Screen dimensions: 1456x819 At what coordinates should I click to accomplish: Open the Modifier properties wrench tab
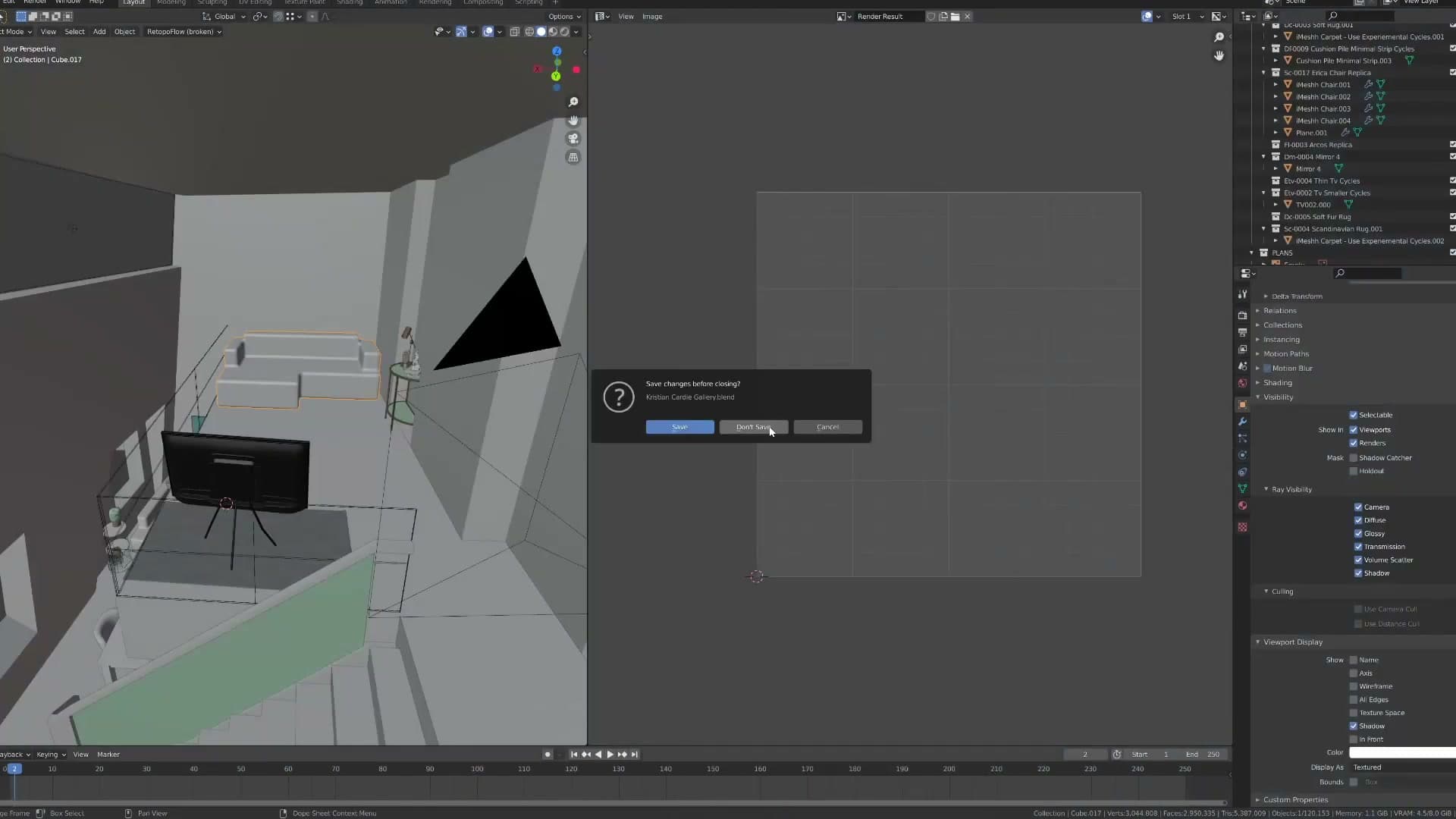(x=1242, y=422)
